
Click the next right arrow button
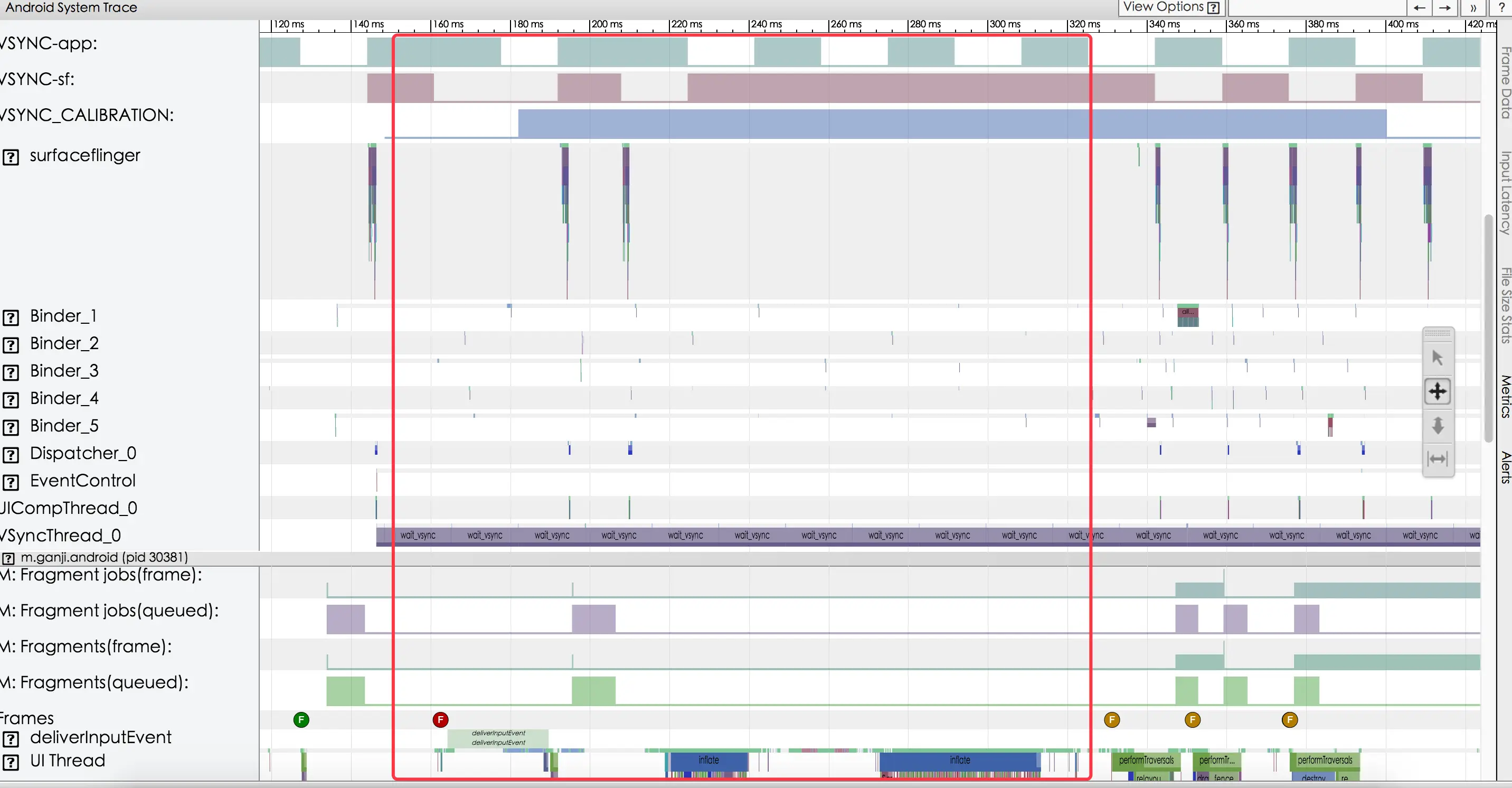(x=1444, y=7)
